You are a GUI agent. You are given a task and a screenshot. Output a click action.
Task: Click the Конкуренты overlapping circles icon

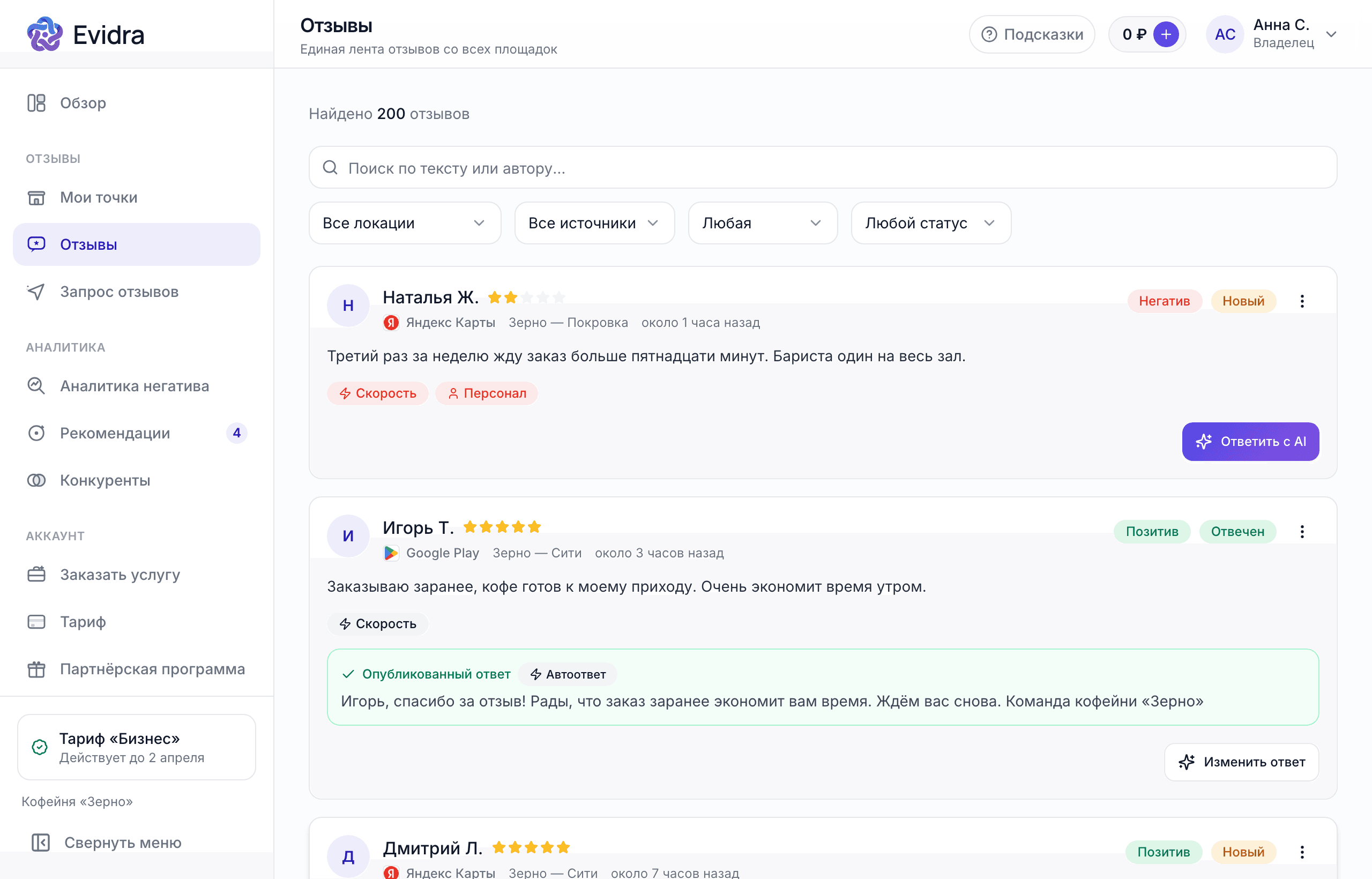[36, 481]
